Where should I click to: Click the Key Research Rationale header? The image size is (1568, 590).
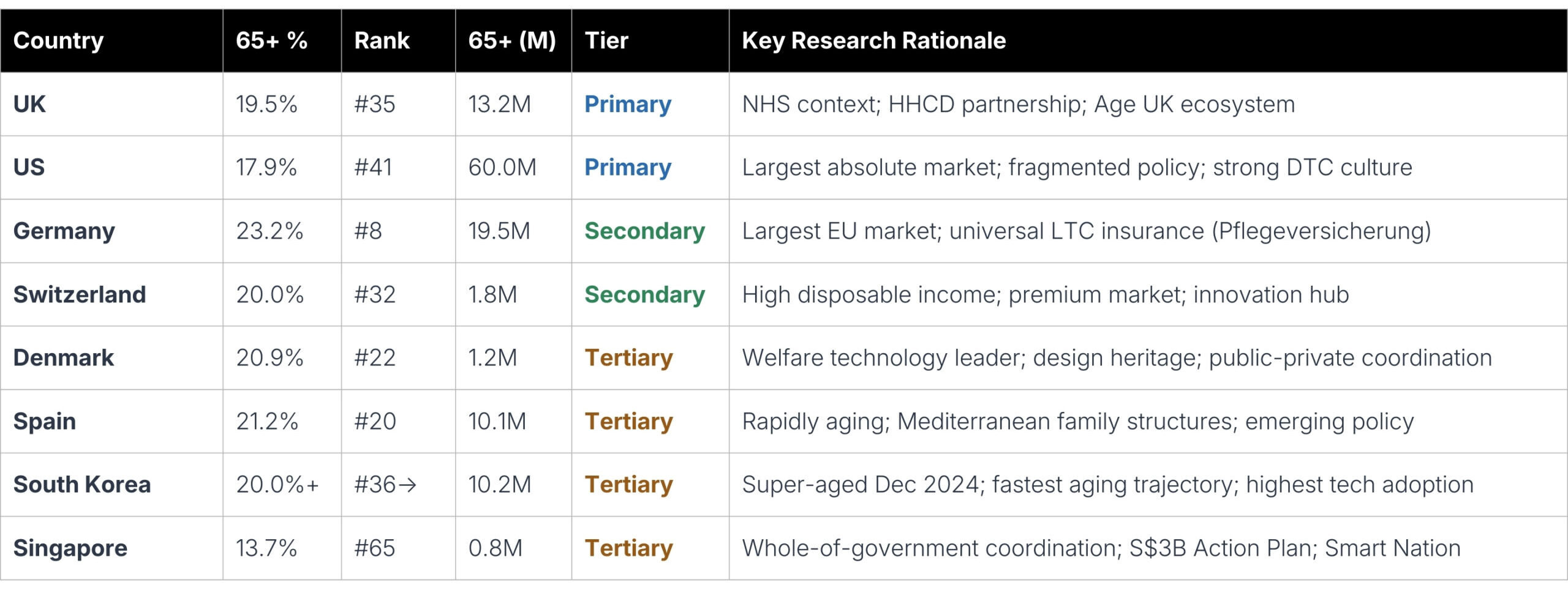click(873, 40)
